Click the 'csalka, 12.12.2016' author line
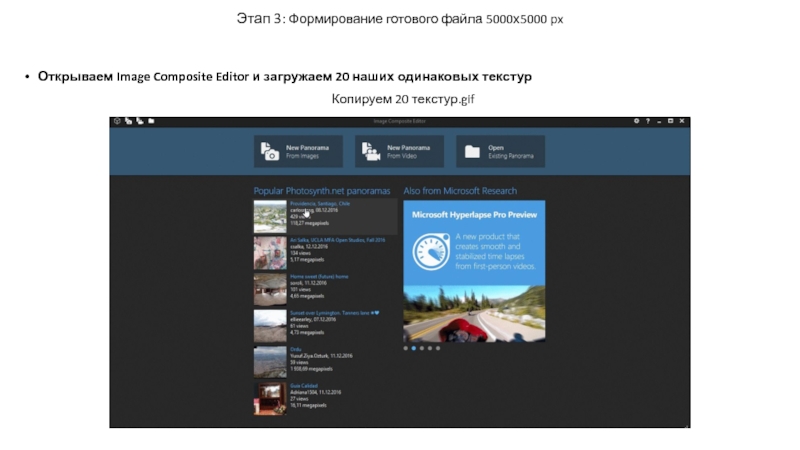The image size is (800, 450). [309, 246]
